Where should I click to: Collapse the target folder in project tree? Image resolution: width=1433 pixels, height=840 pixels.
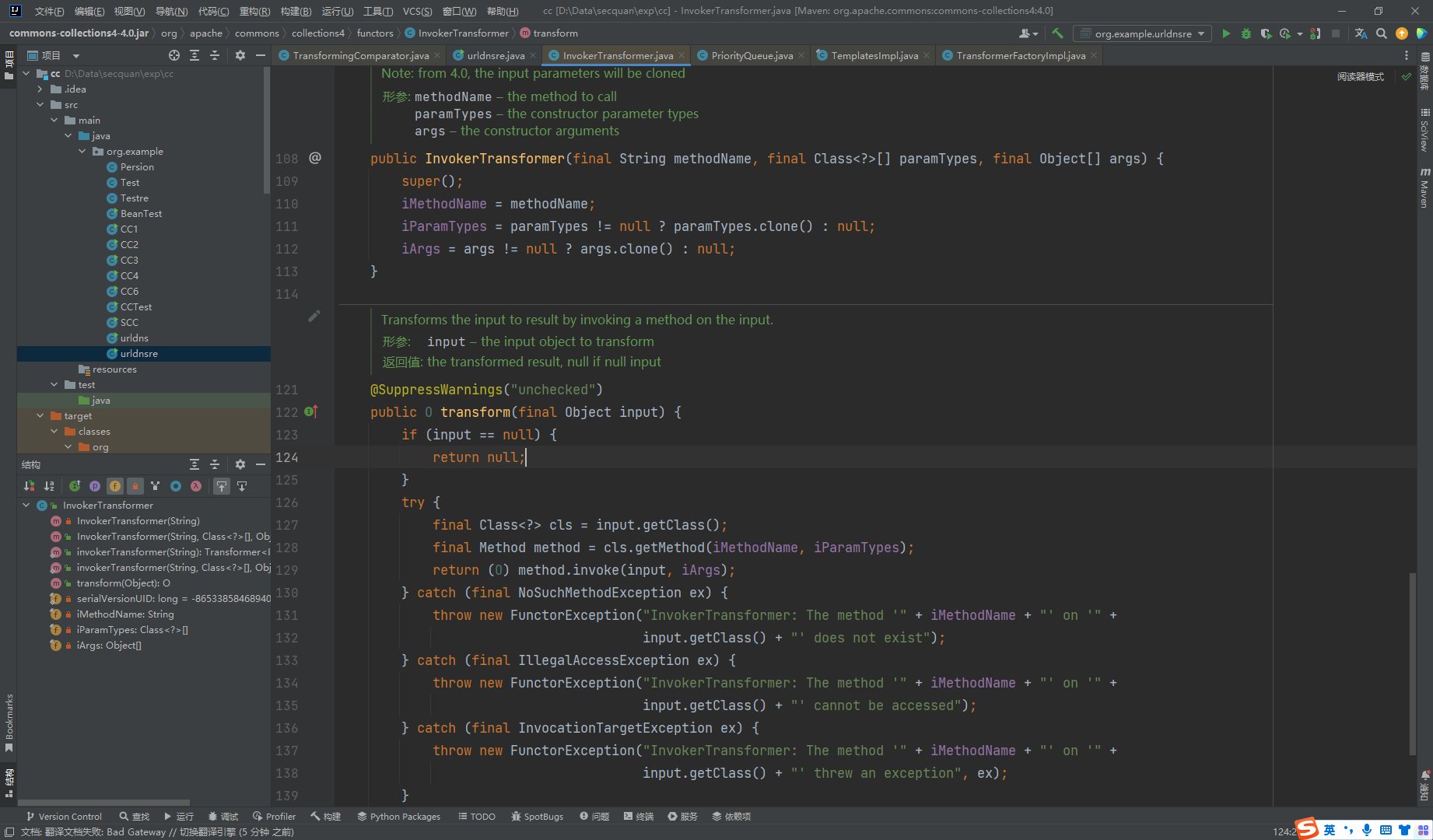[x=40, y=415]
